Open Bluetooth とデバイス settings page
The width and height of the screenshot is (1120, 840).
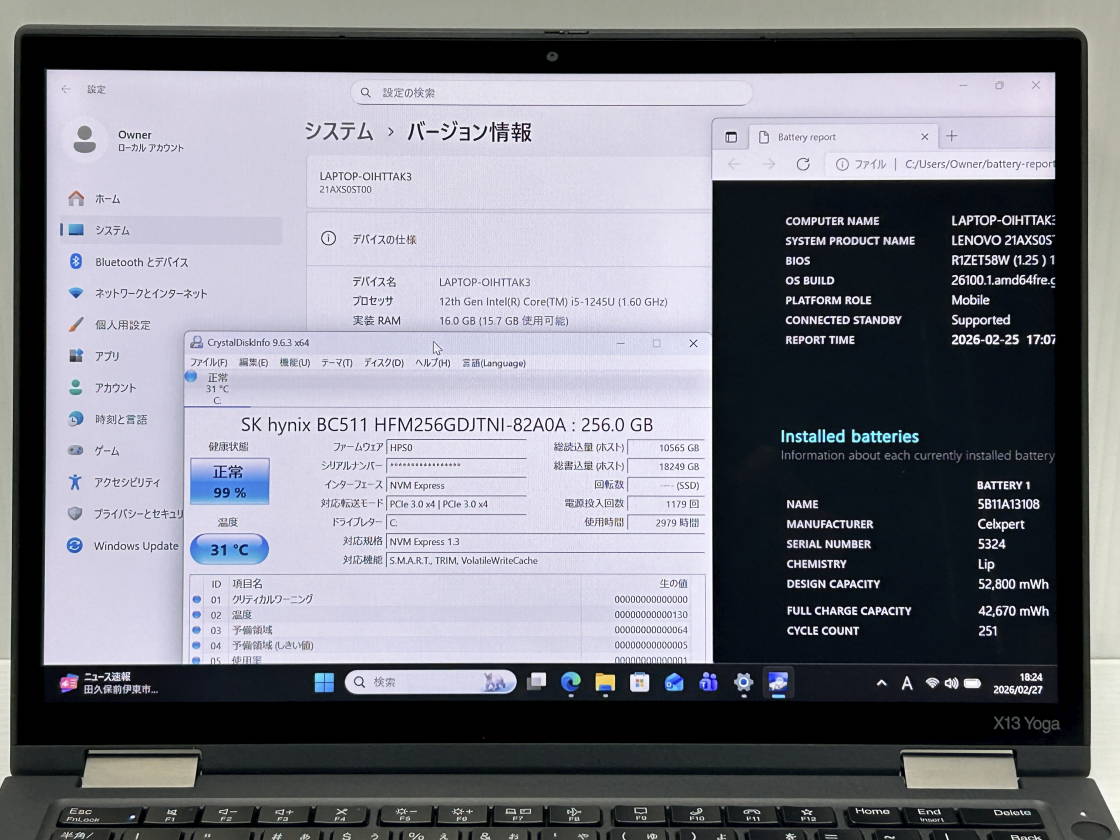click(141, 262)
